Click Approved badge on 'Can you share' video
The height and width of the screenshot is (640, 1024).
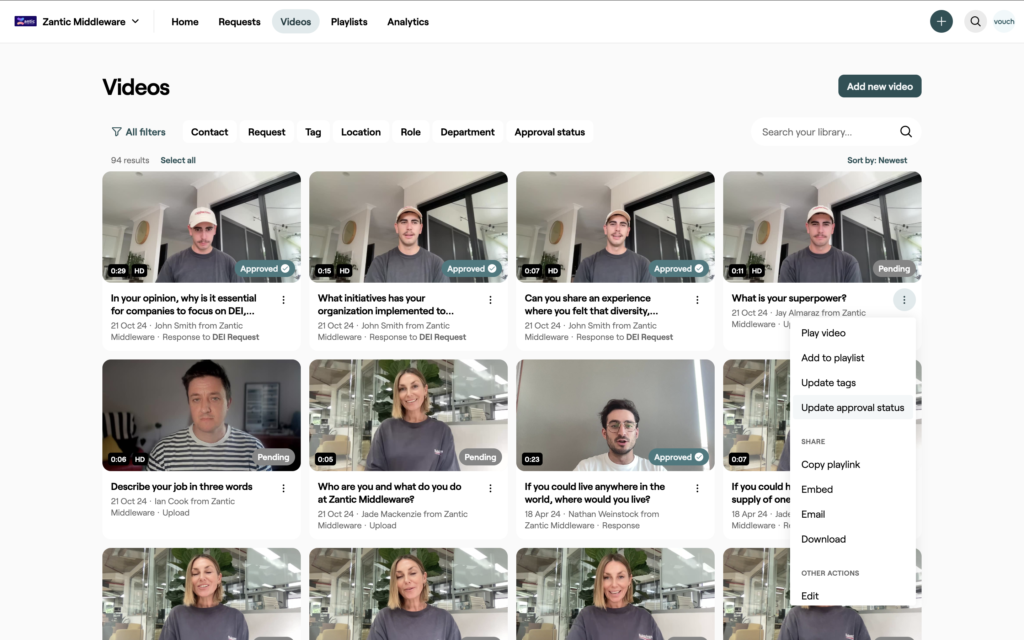click(679, 268)
